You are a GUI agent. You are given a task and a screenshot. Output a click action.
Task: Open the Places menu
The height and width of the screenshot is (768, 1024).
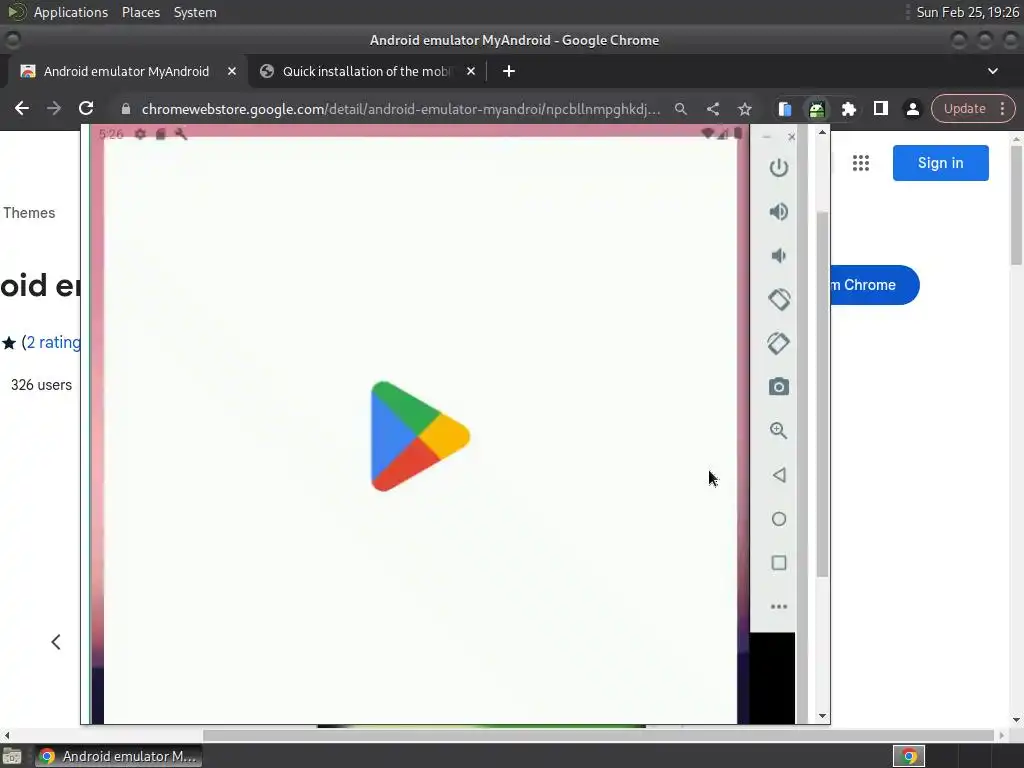click(x=141, y=12)
